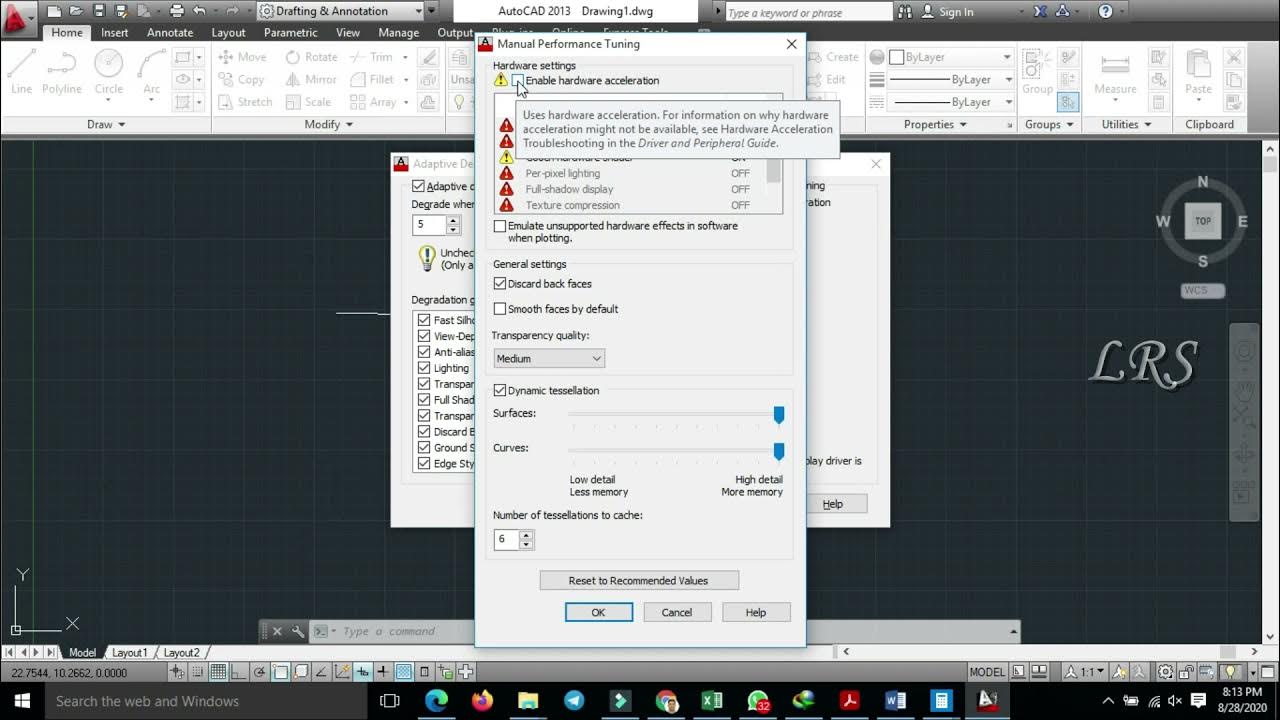Viewport: 1280px width, 720px height.
Task: Click the Mirror tool
Action: click(311, 79)
